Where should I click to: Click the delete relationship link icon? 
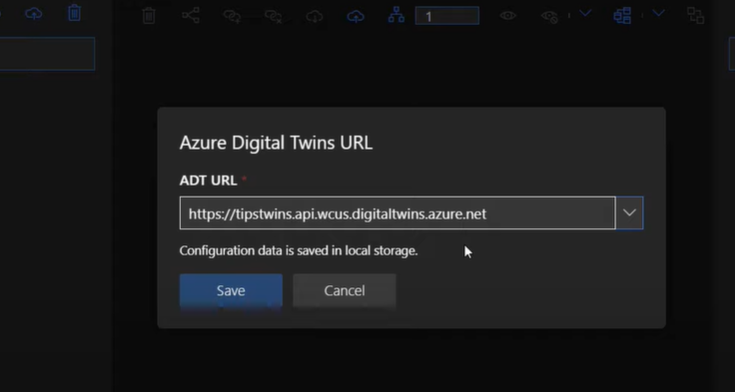[x=273, y=16]
